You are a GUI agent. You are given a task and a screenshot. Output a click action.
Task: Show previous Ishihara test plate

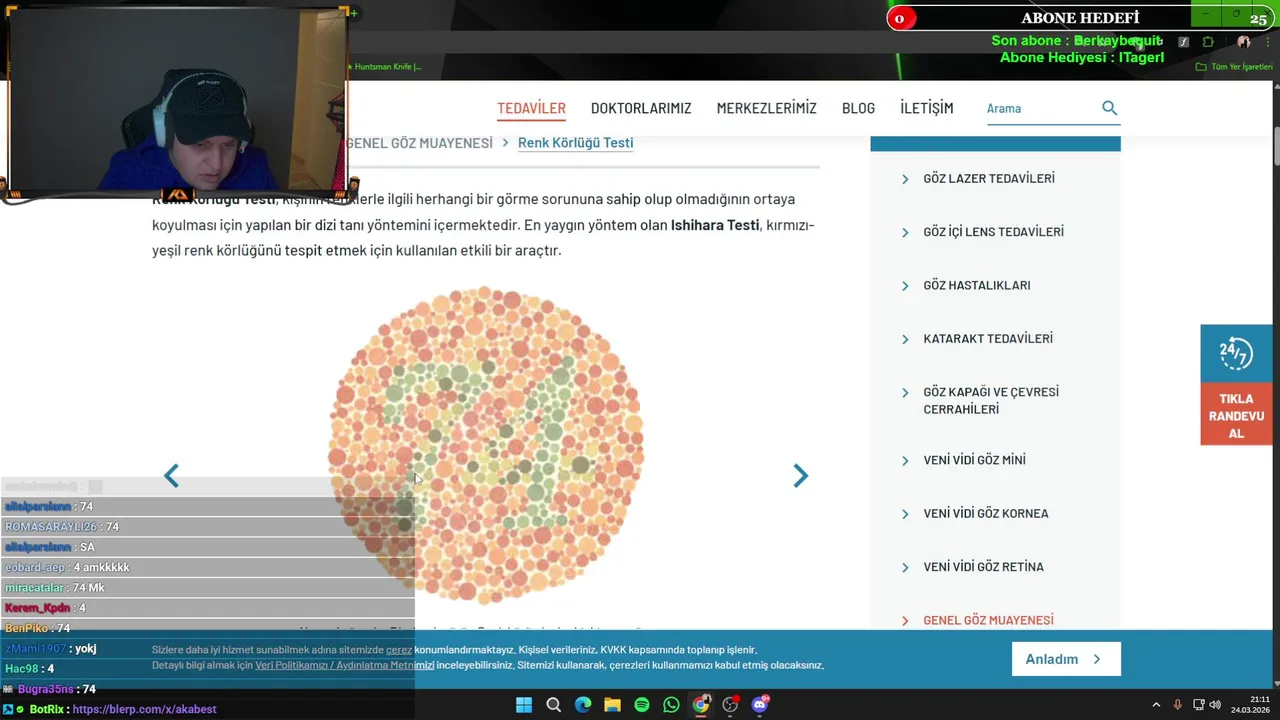point(171,476)
